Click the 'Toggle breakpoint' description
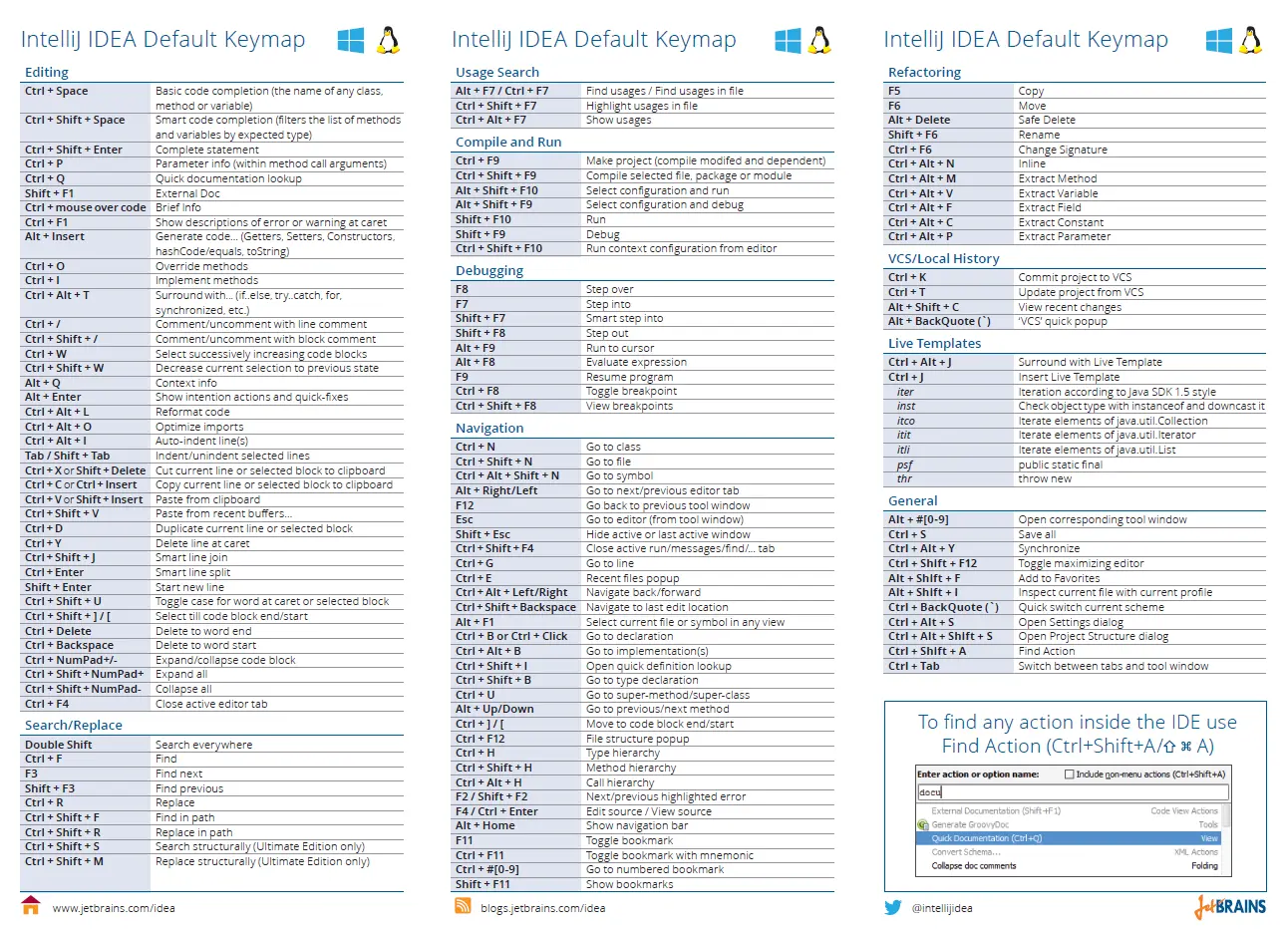The width and height of the screenshot is (1288, 930). [x=632, y=392]
